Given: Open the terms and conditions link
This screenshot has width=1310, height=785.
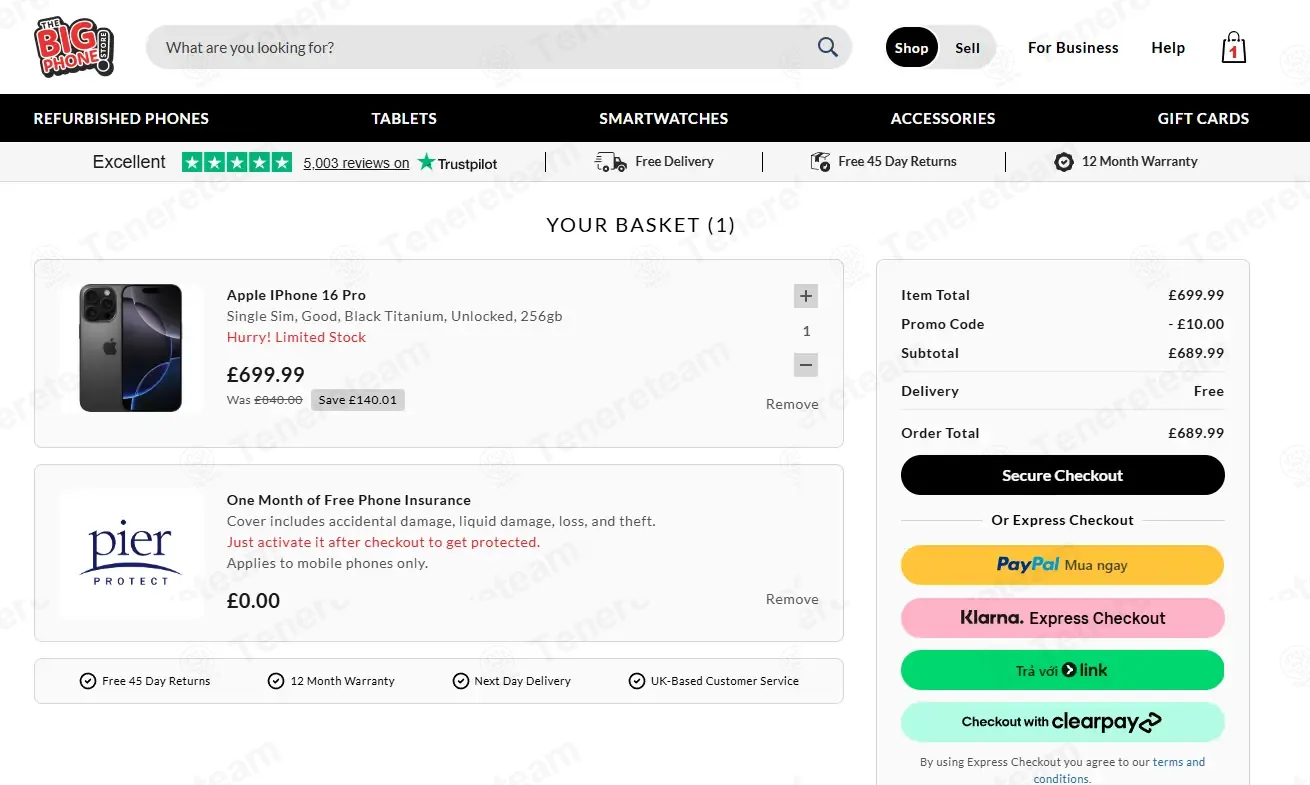Looking at the screenshot, I should [x=1119, y=770].
